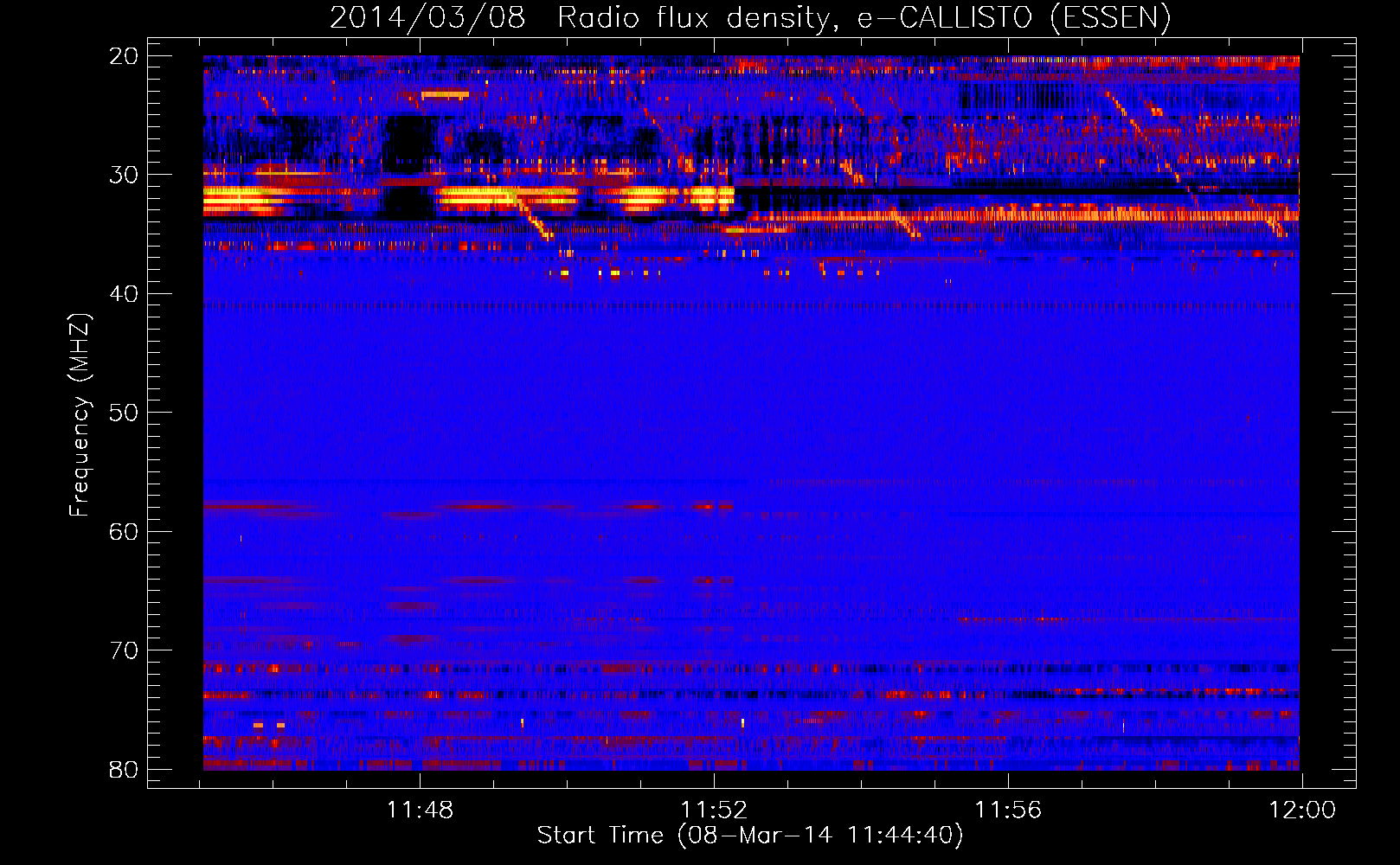The image size is (1400, 865).
Task: Click the 50 MHz frequency tick label
Action: click(124, 413)
